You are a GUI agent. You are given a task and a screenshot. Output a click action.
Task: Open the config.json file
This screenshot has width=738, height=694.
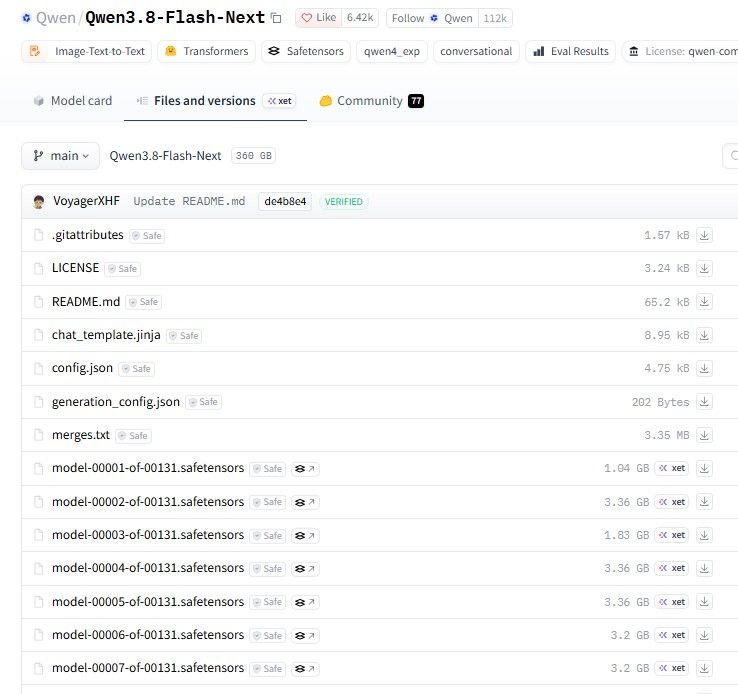click(82, 368)
